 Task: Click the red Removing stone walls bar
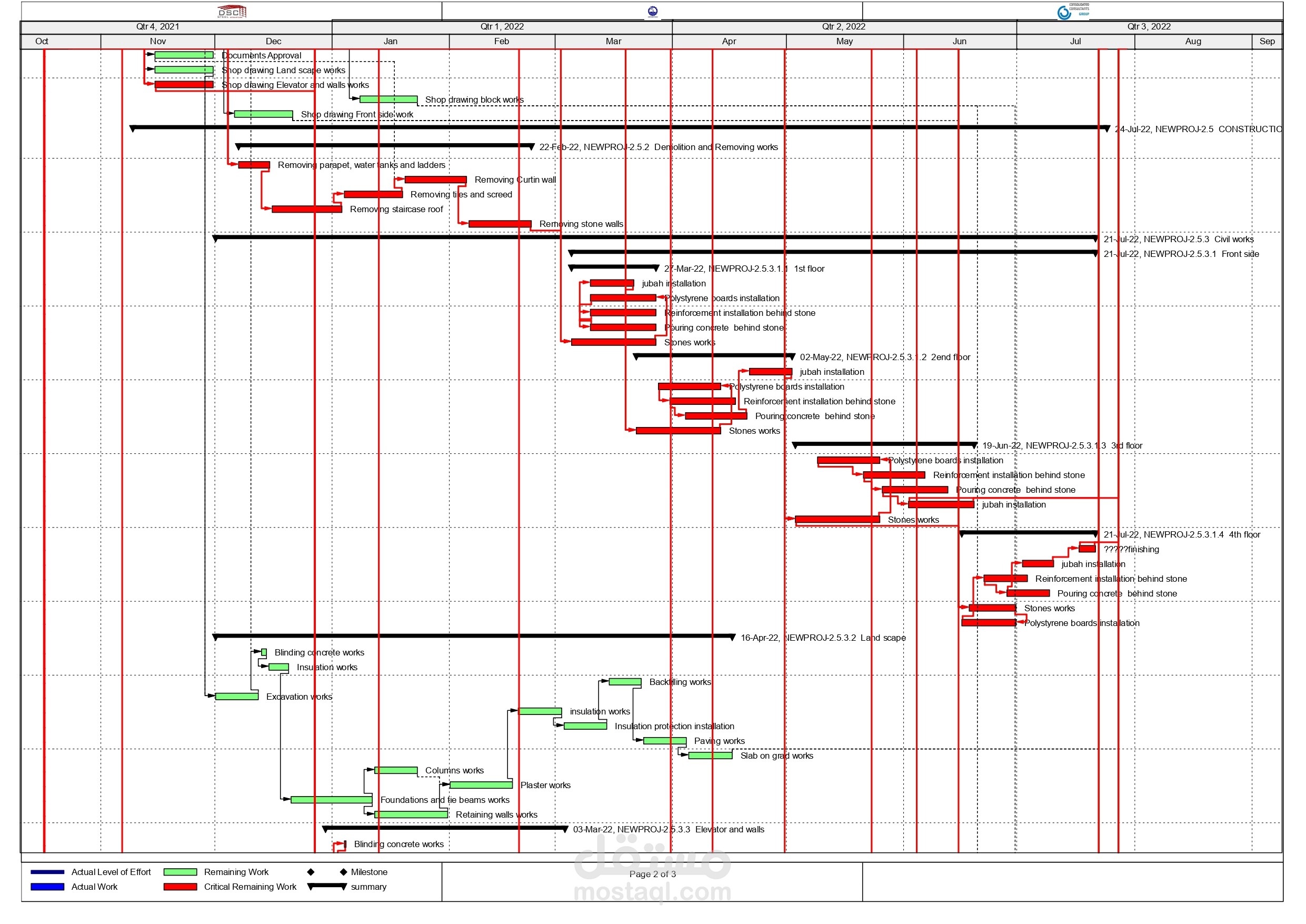coord(500,224)
